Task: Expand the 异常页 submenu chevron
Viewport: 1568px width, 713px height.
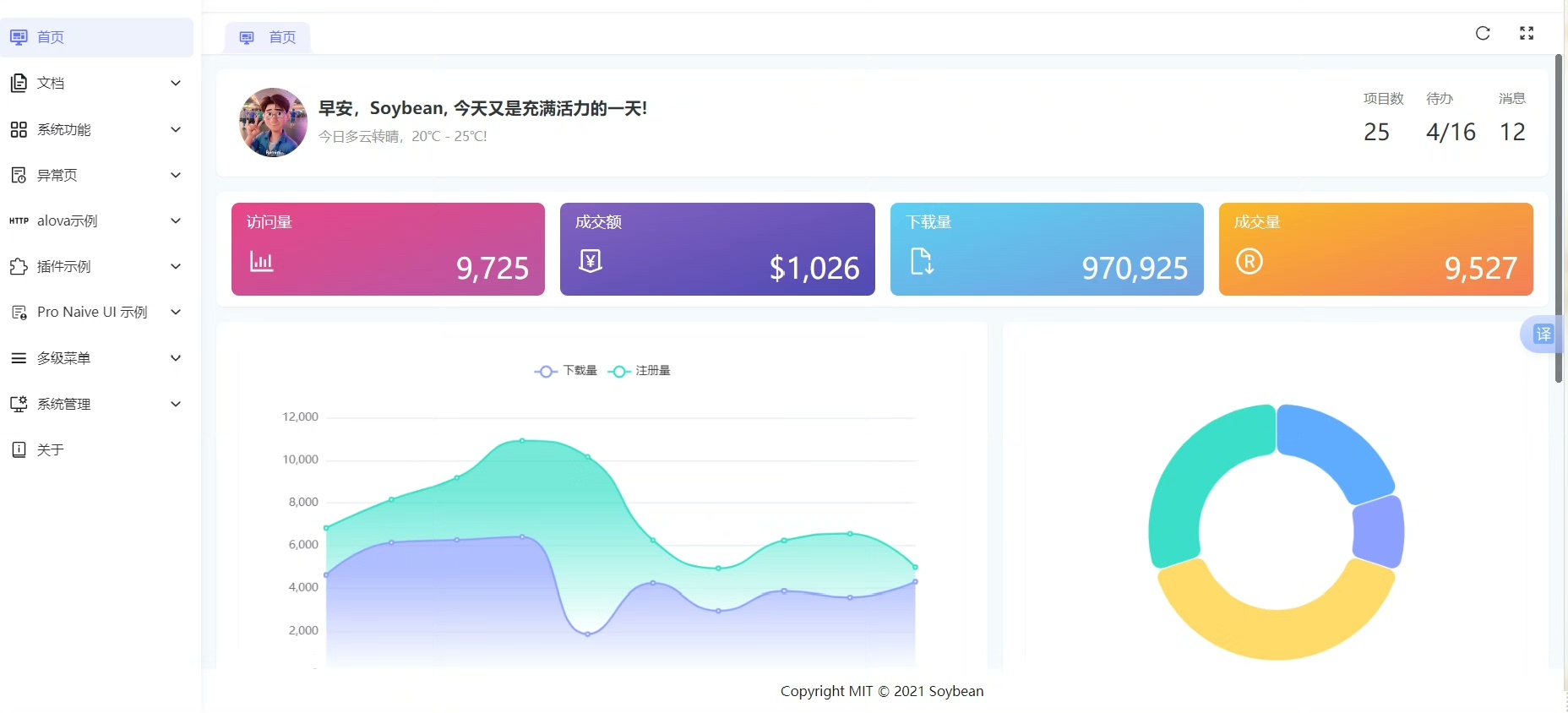Action: 176,175
